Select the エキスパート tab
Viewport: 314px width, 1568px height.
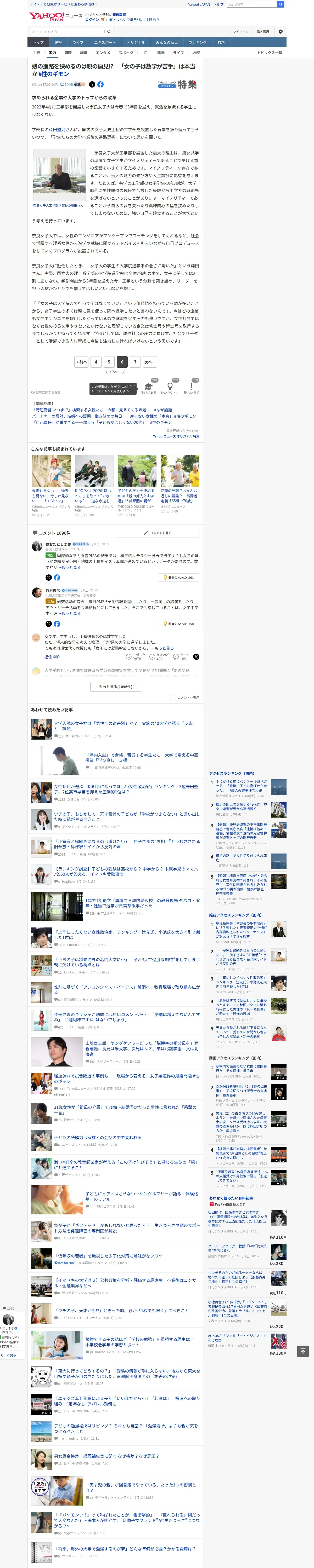105,43
